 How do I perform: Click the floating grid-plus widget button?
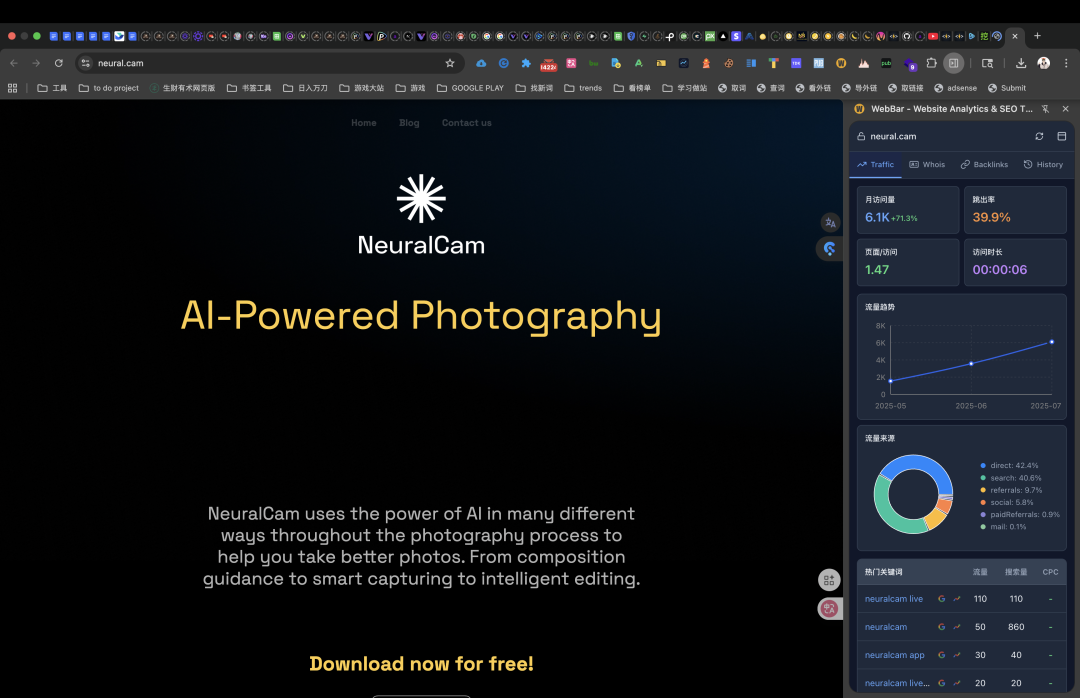click(829, 580)
